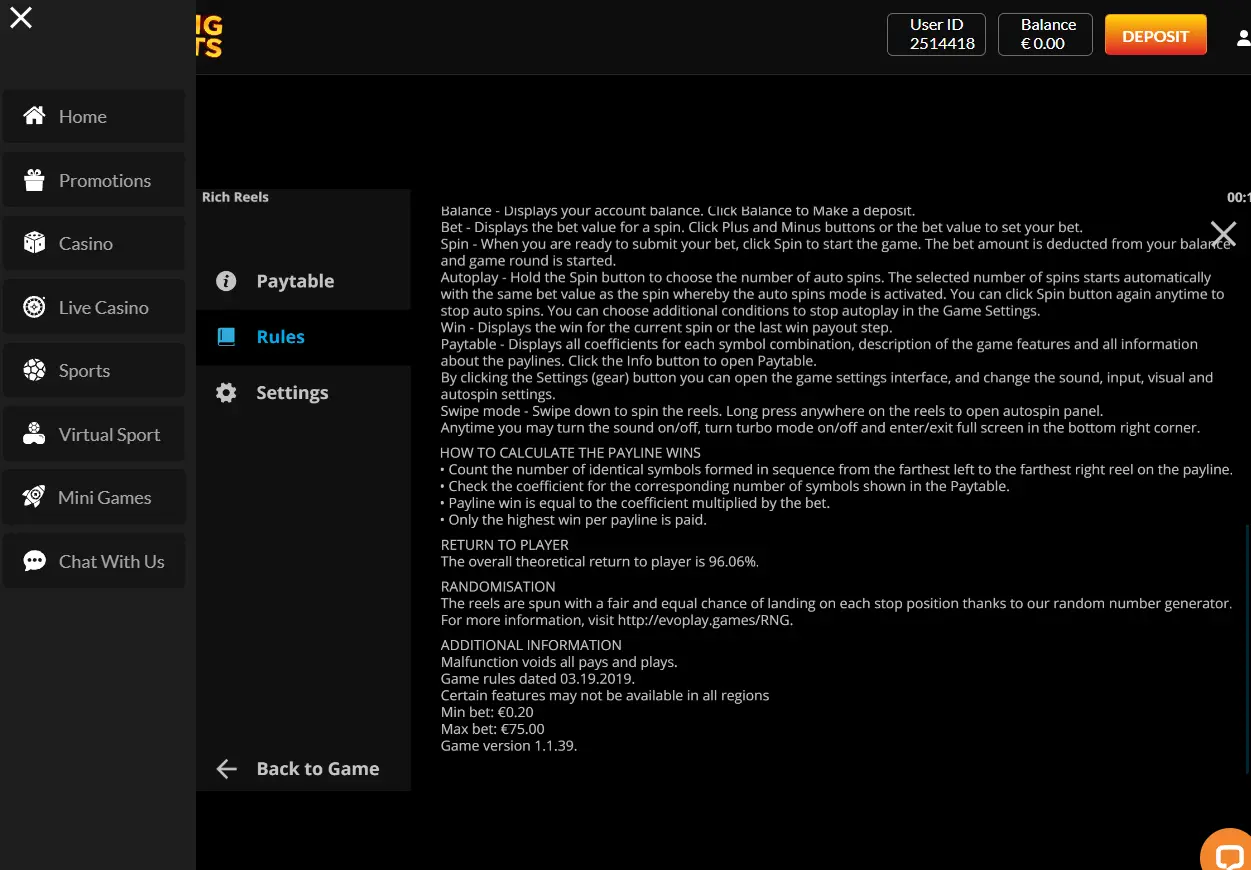This screenshot has width=1251, height=870.
Task: Close the sidebar with the X icon
Action: [x=21, y=17]
